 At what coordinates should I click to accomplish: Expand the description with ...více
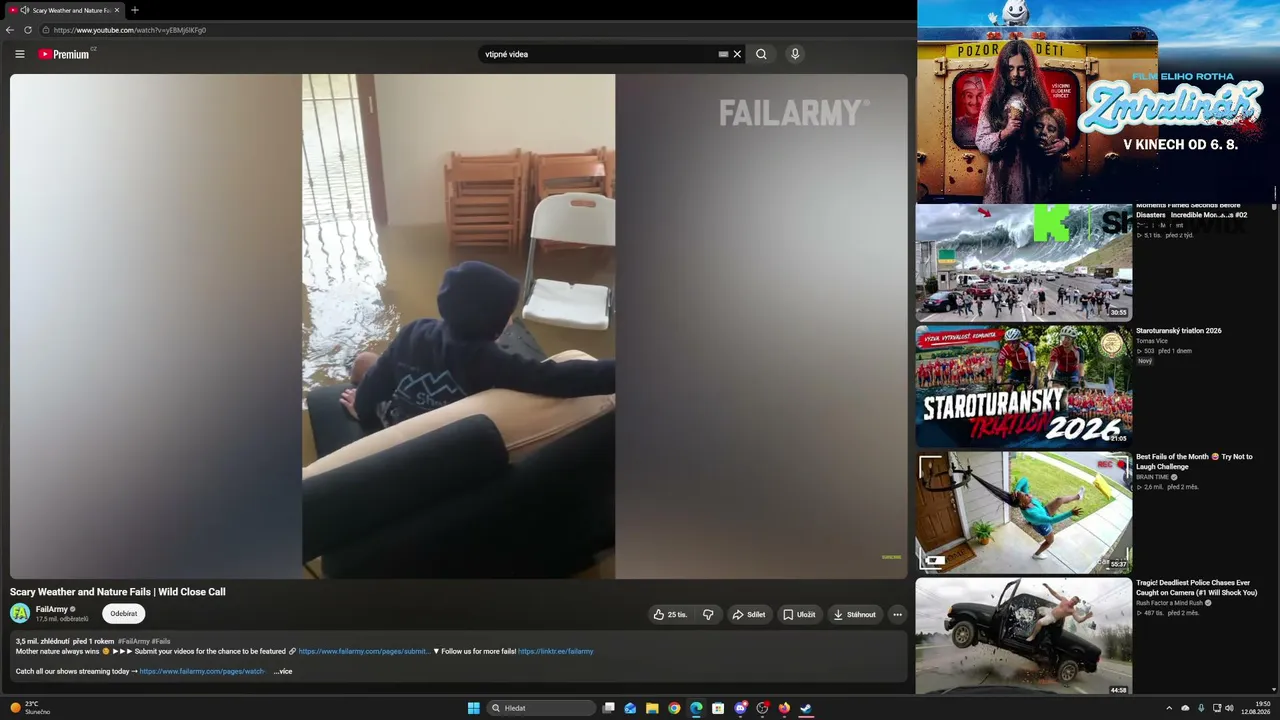283,671
